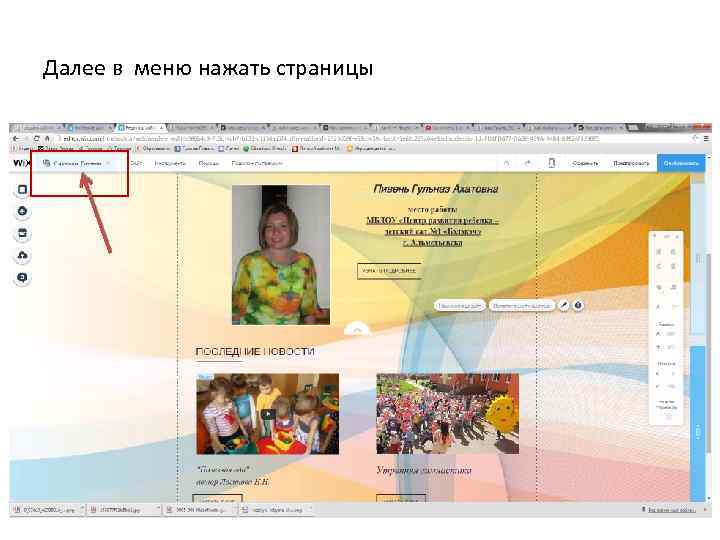Screen dimensions: 720x540
Task: Click the undo arrow icon
Action: click(506, 163)
